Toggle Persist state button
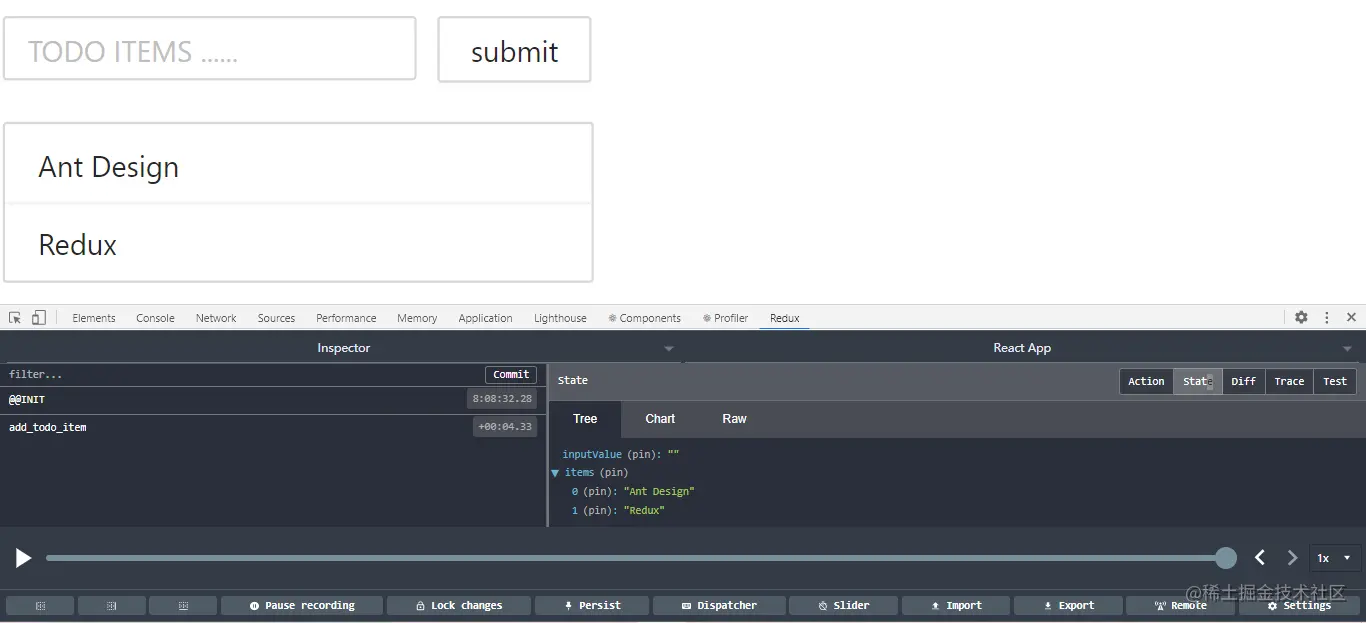Screen dimensions: 1366x623 (x=592, y=605)
